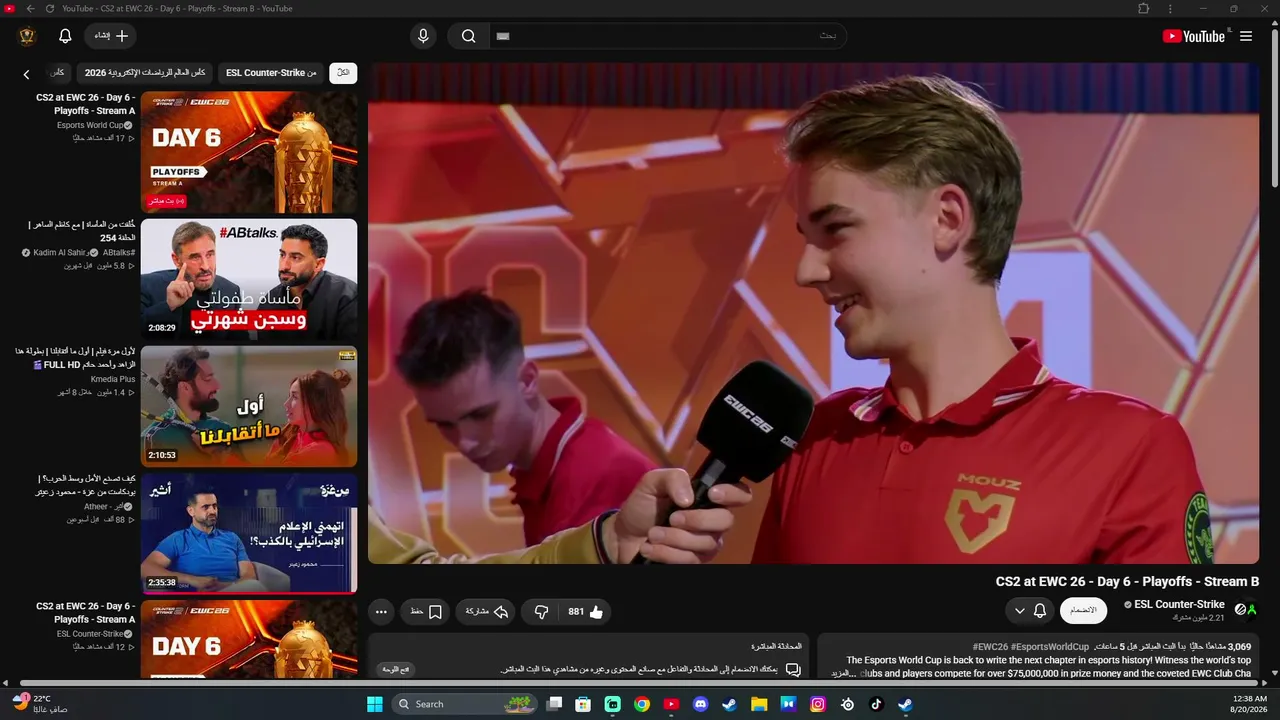Select the 'من ESL Counter-Strike' filter chip
1280x720 pixels.
click(x=271, y=73)
